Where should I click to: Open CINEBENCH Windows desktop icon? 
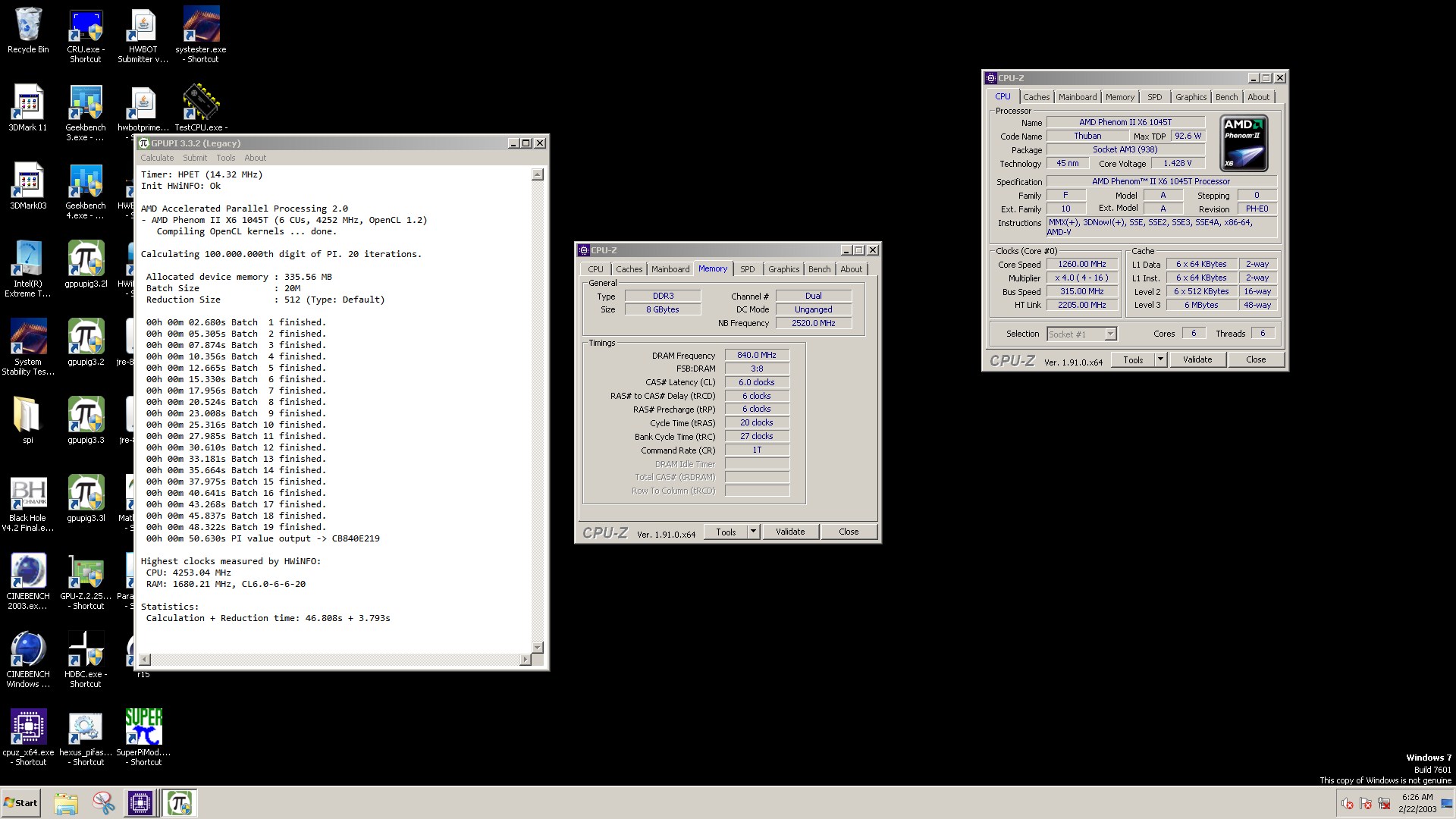click(x=28, y=659)
